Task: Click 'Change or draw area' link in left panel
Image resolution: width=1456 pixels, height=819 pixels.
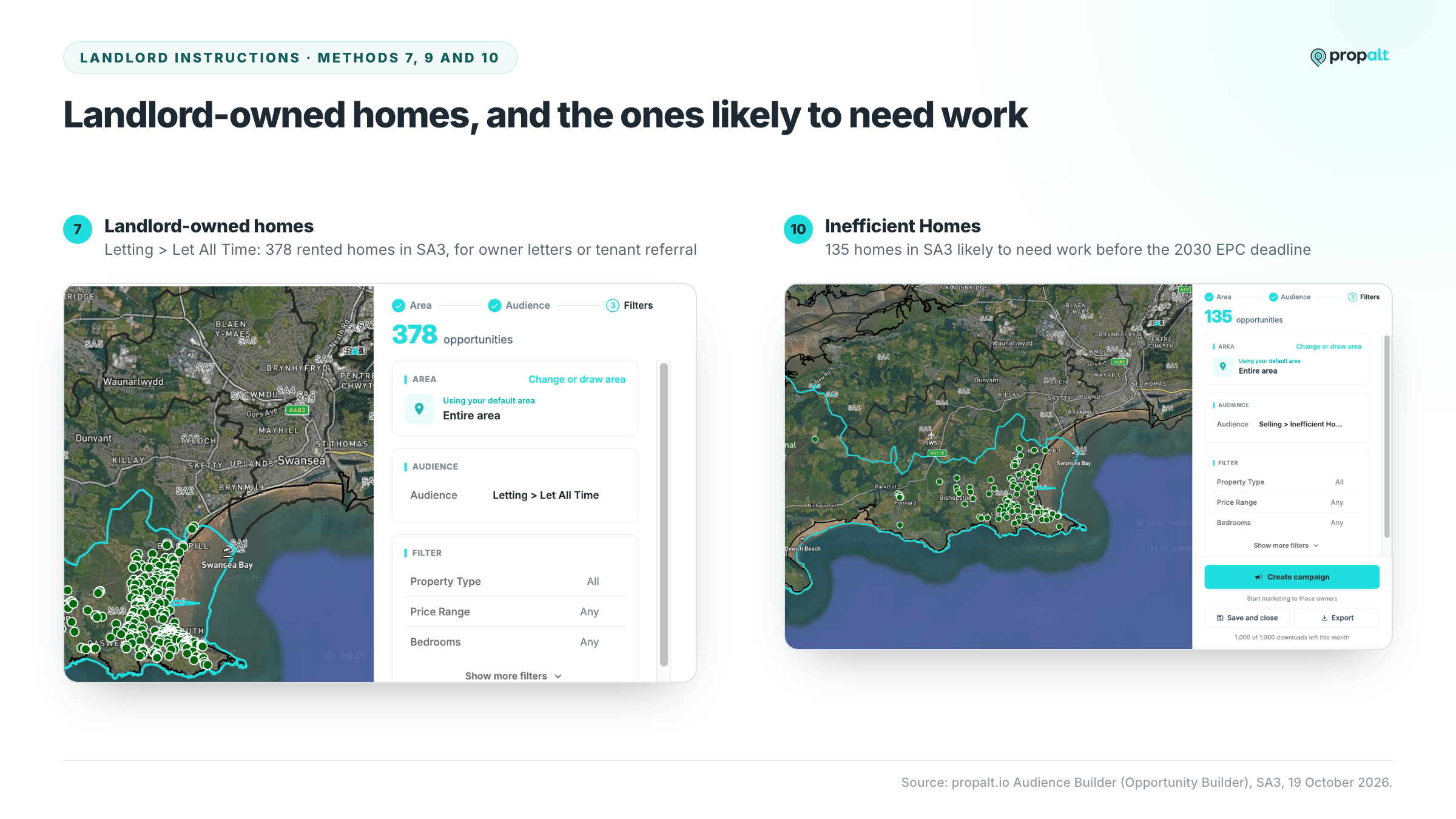Action: (x=577, y=379)
